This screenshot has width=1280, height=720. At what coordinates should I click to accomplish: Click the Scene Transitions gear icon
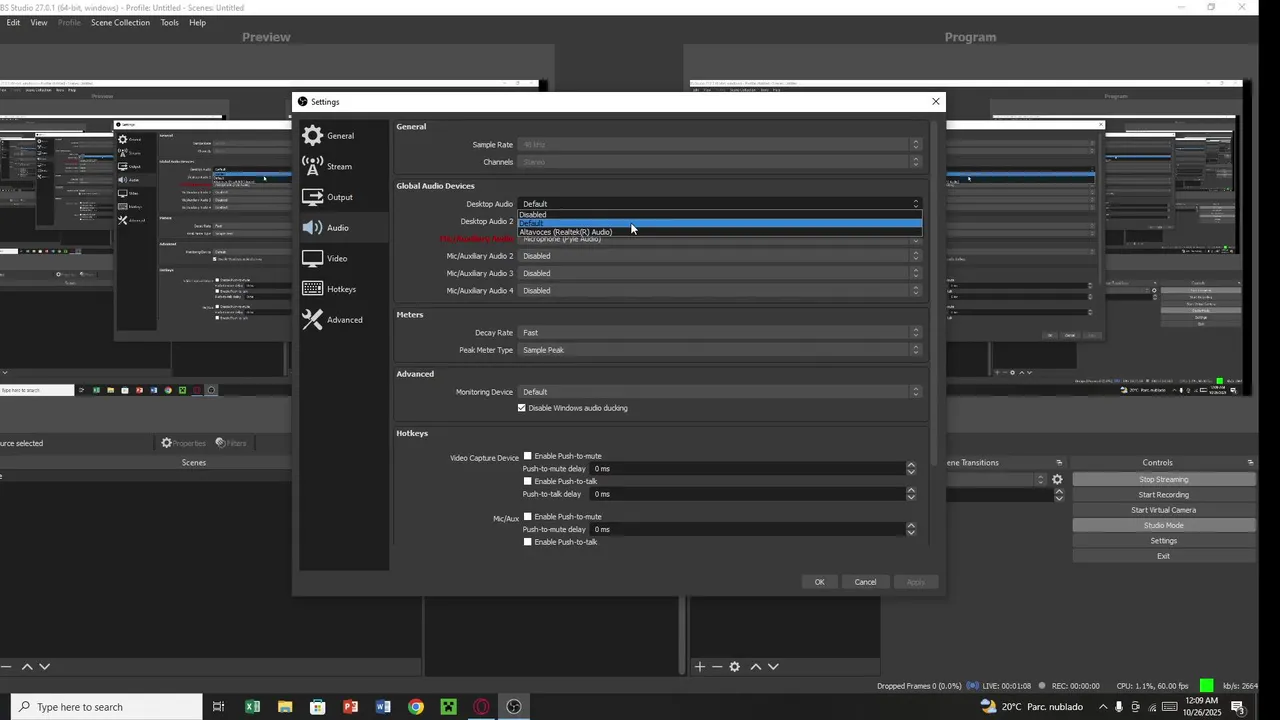click(1057, 479)
